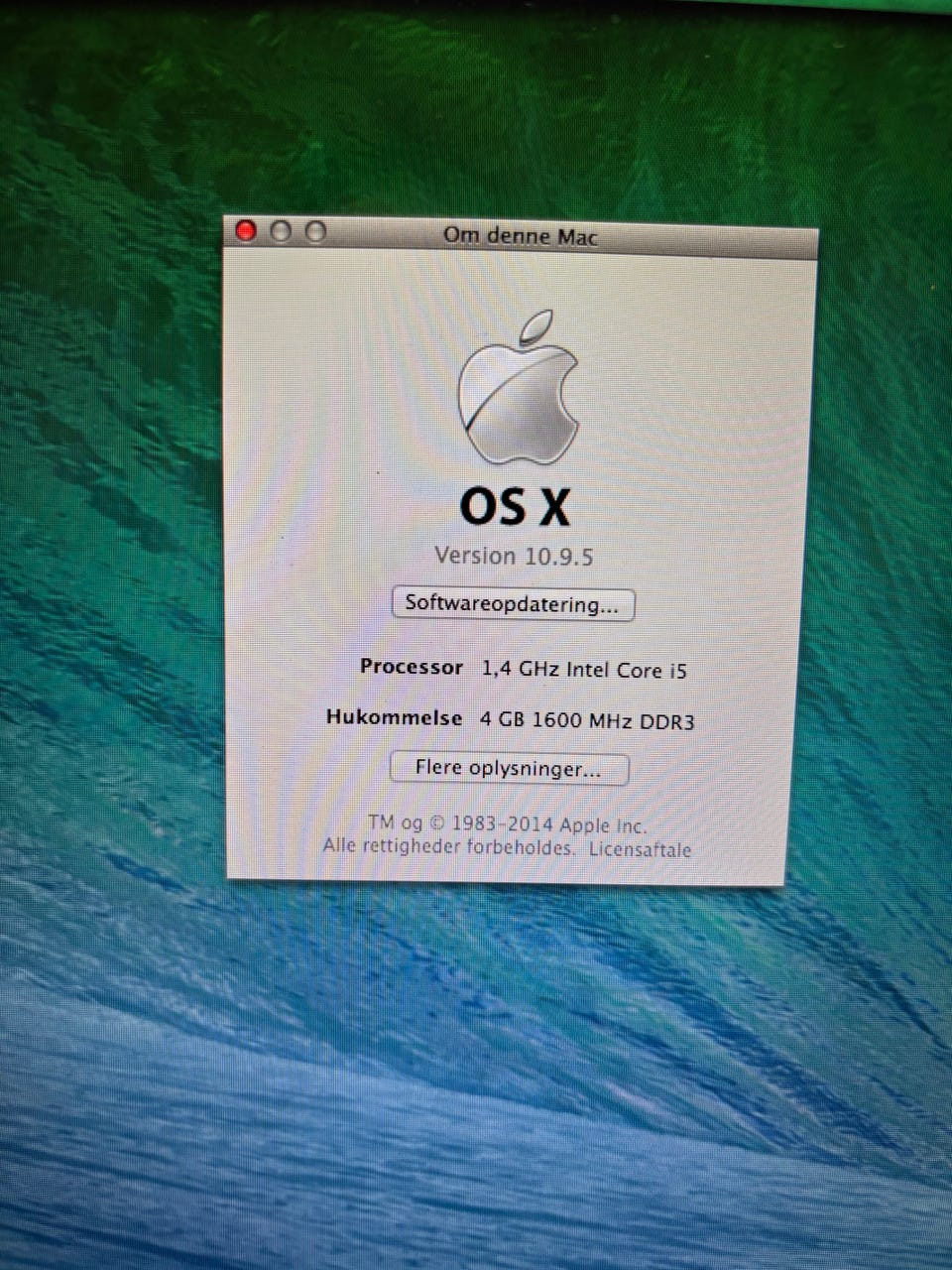Zoom the Om denne Mac window

tap(315, 232)
